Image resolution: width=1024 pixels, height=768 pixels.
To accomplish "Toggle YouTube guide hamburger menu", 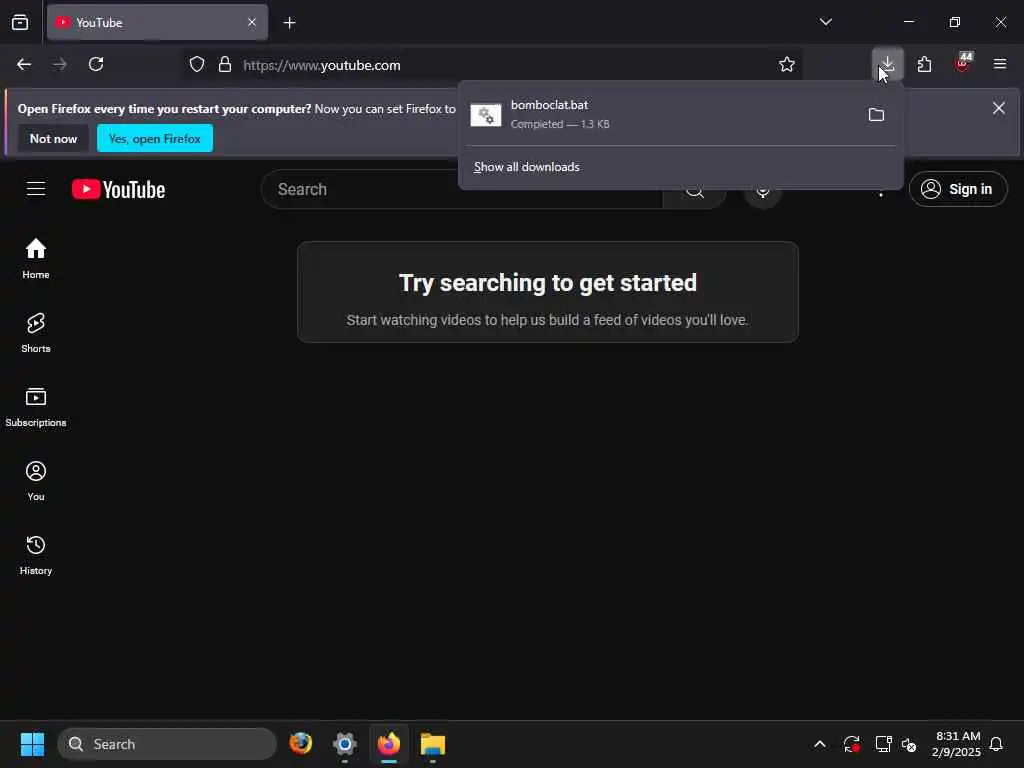I will 36,189.
